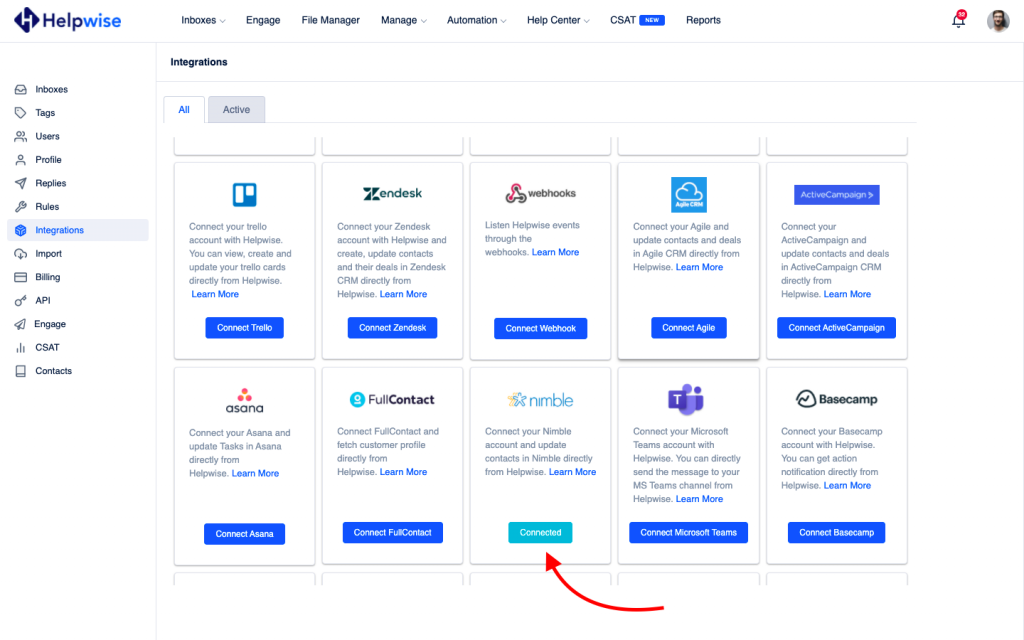Switch to the Active tab
Image resolution: width=1024 pixels, height=640 pixels.
pos(236,110)
